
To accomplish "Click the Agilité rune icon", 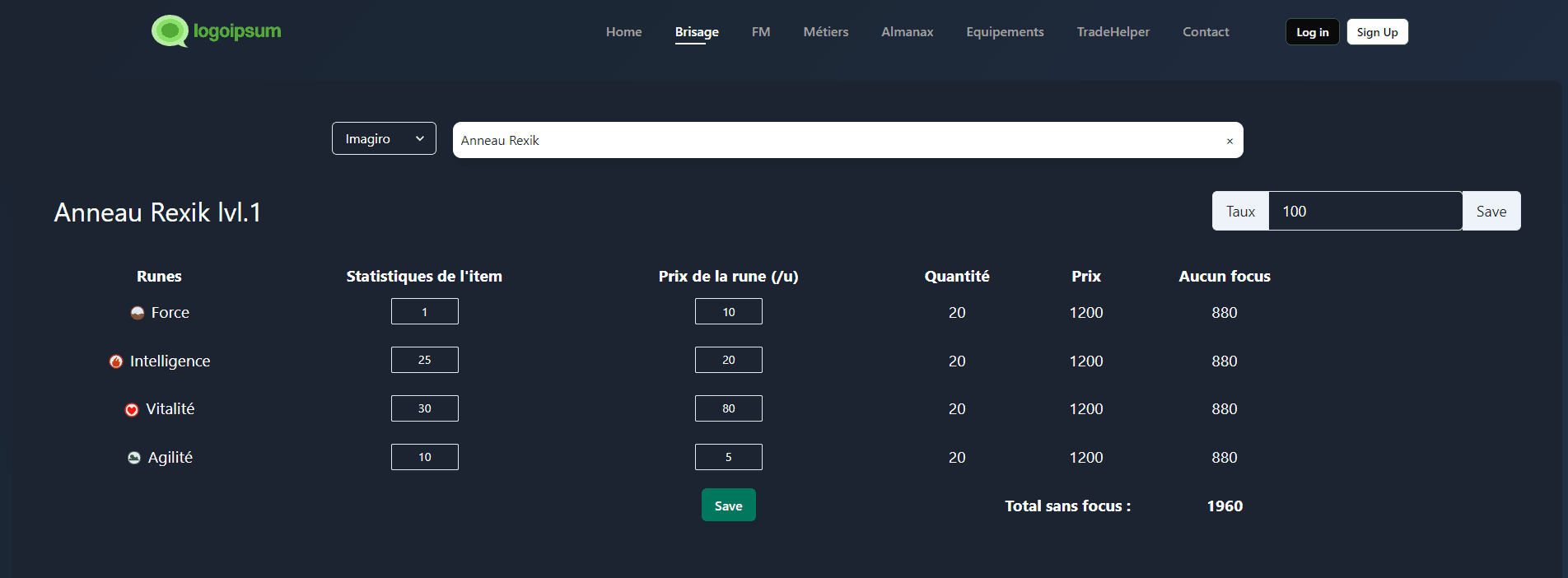I will pos(134,458).
